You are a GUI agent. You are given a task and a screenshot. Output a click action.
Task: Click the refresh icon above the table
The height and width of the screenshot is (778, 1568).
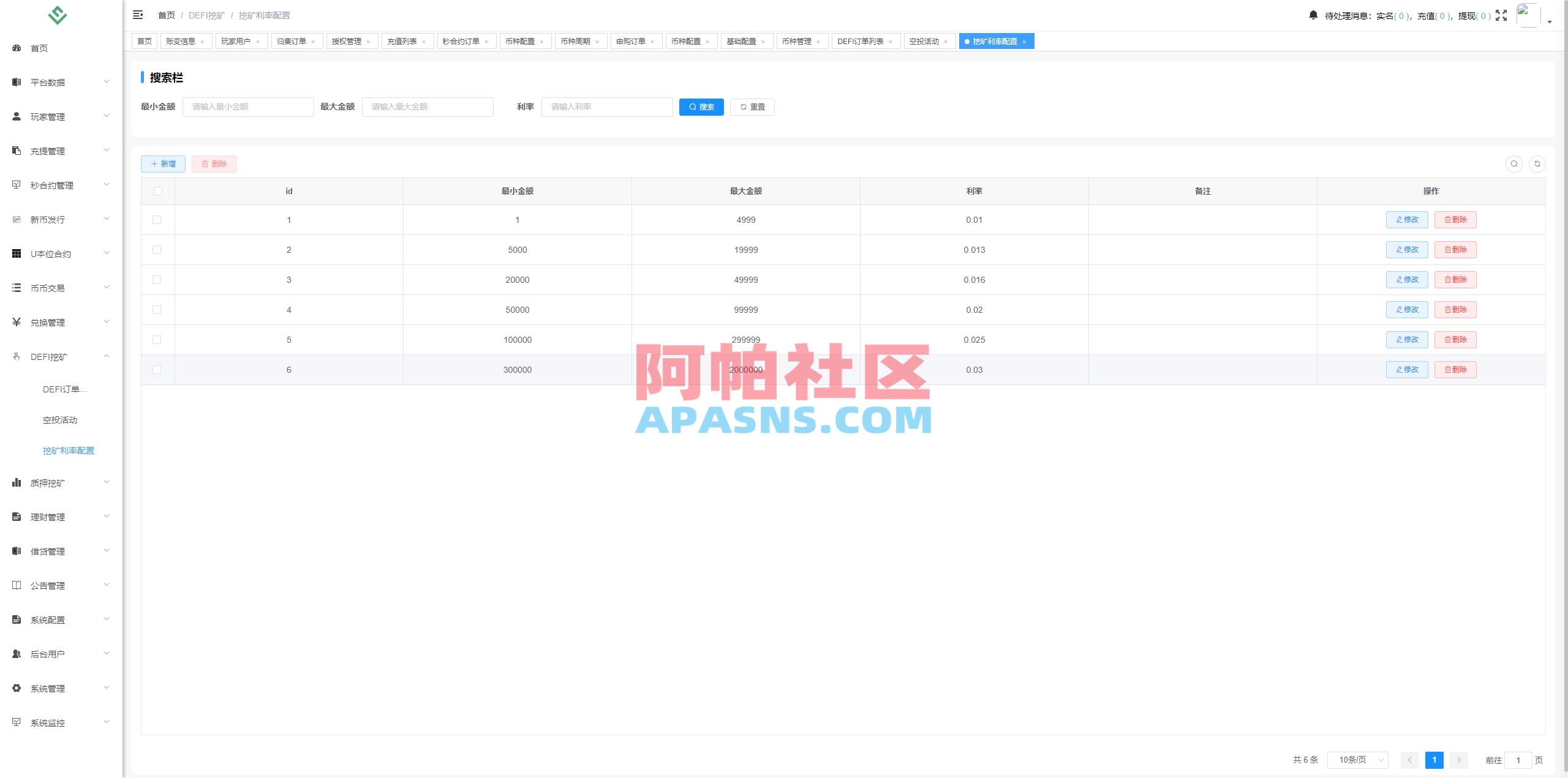coord(1537,163)
